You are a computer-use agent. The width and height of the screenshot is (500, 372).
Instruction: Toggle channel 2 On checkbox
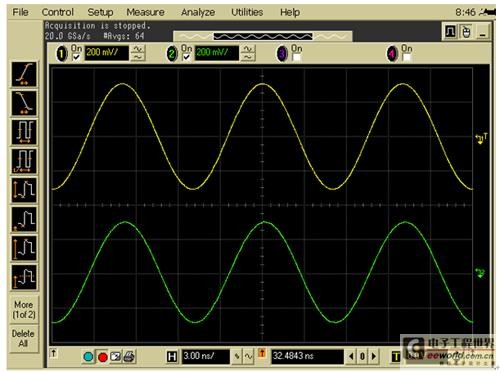pos(187,57)
